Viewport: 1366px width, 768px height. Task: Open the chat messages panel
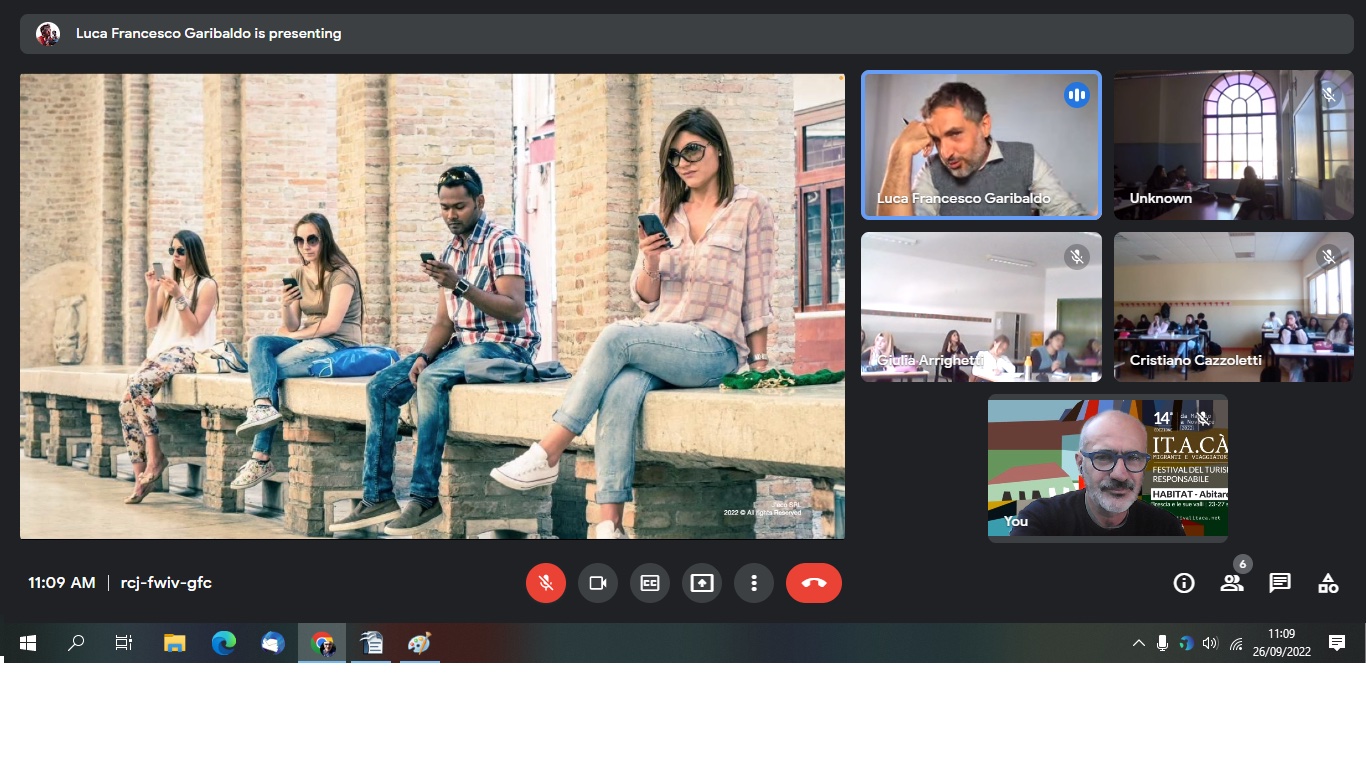click(x=1280, y=583)
